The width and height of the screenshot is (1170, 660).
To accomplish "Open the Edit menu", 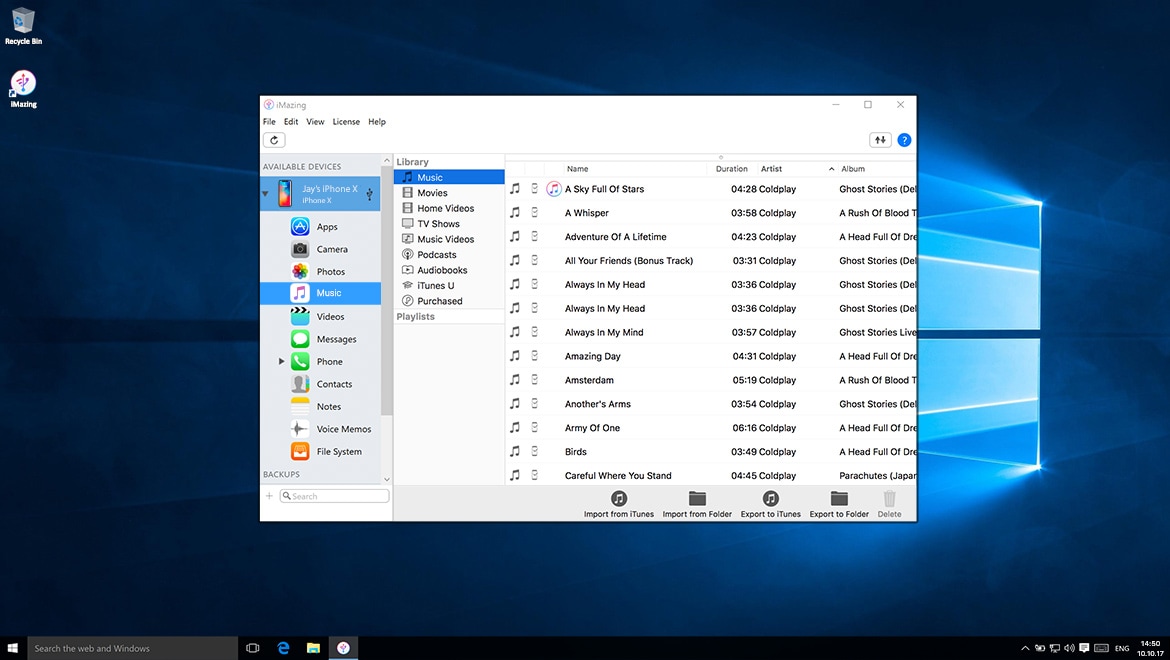I will click(290, 121).
